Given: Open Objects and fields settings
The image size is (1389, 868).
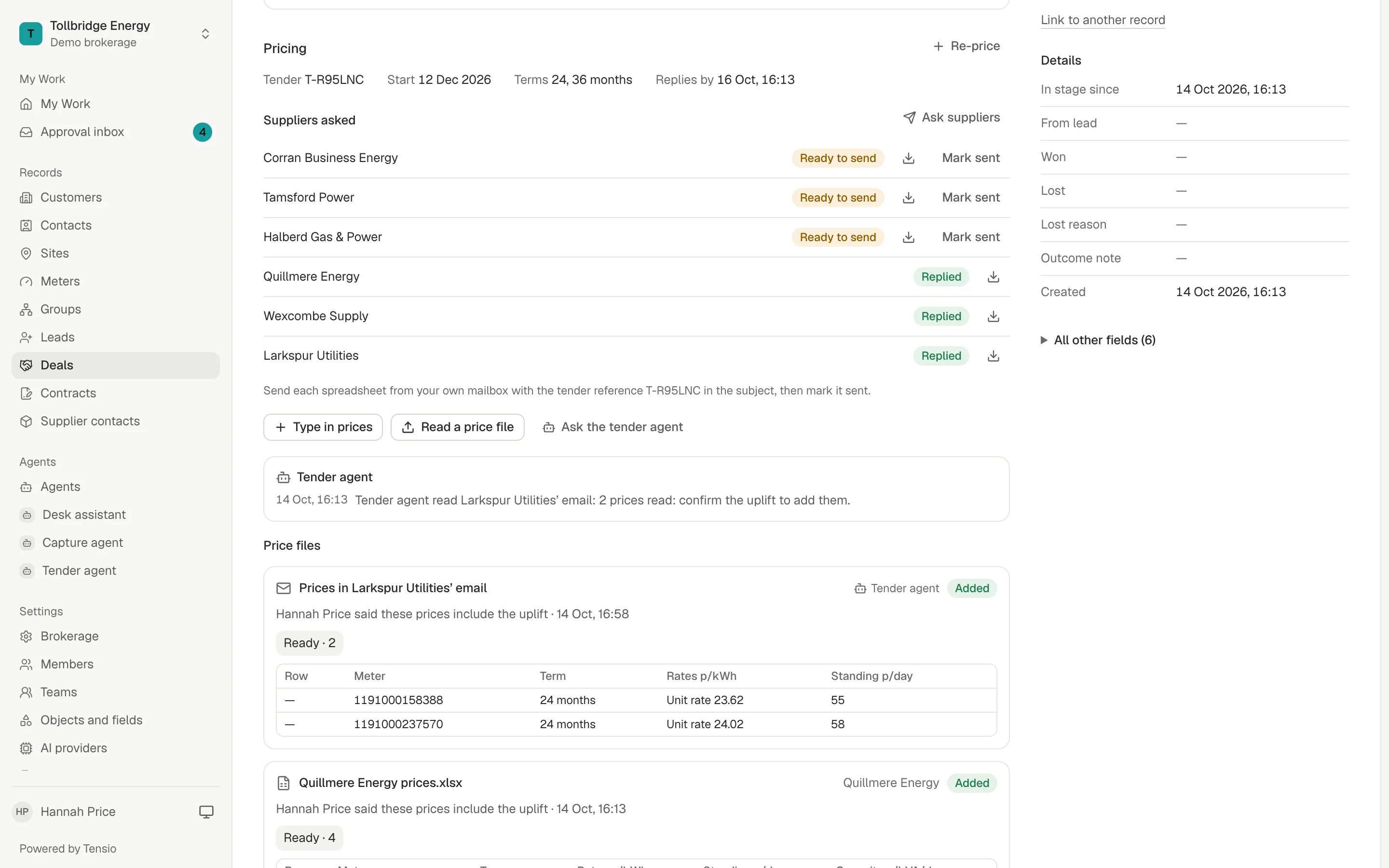Looking at the screenshot, I should tap(115, 720).
